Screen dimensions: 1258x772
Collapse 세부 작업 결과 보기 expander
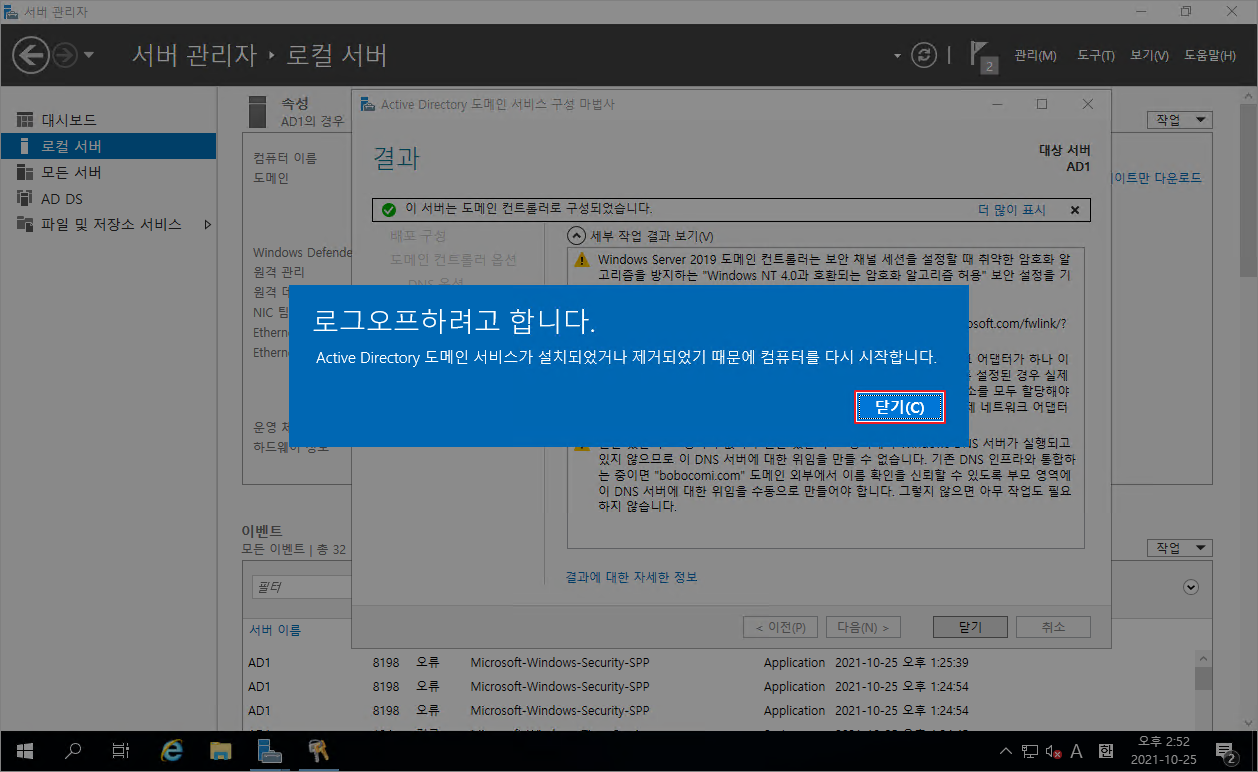576,236
